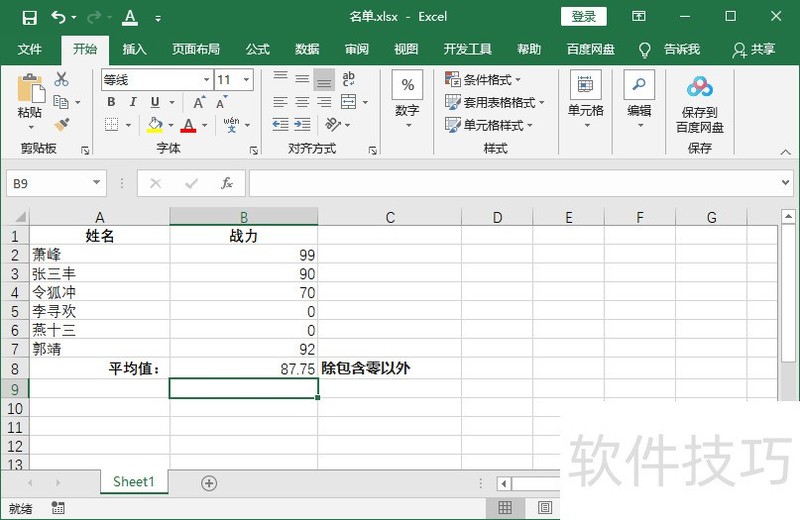Open phonetic guide wén icon
This screenshot has height=520, width=800.
tap(231, 125)
